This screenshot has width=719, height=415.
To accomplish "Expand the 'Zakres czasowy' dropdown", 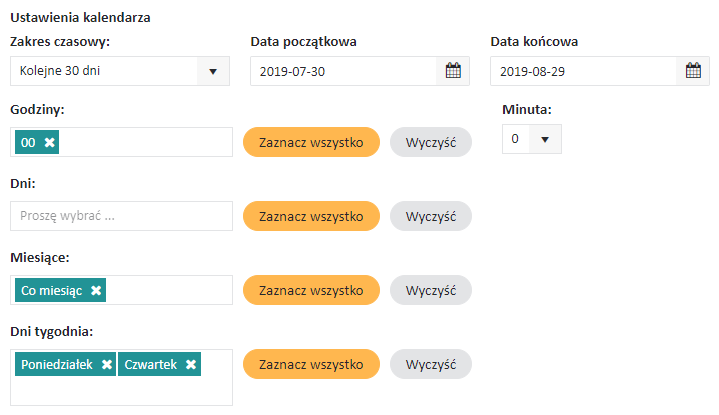I will tap(213, 71).
